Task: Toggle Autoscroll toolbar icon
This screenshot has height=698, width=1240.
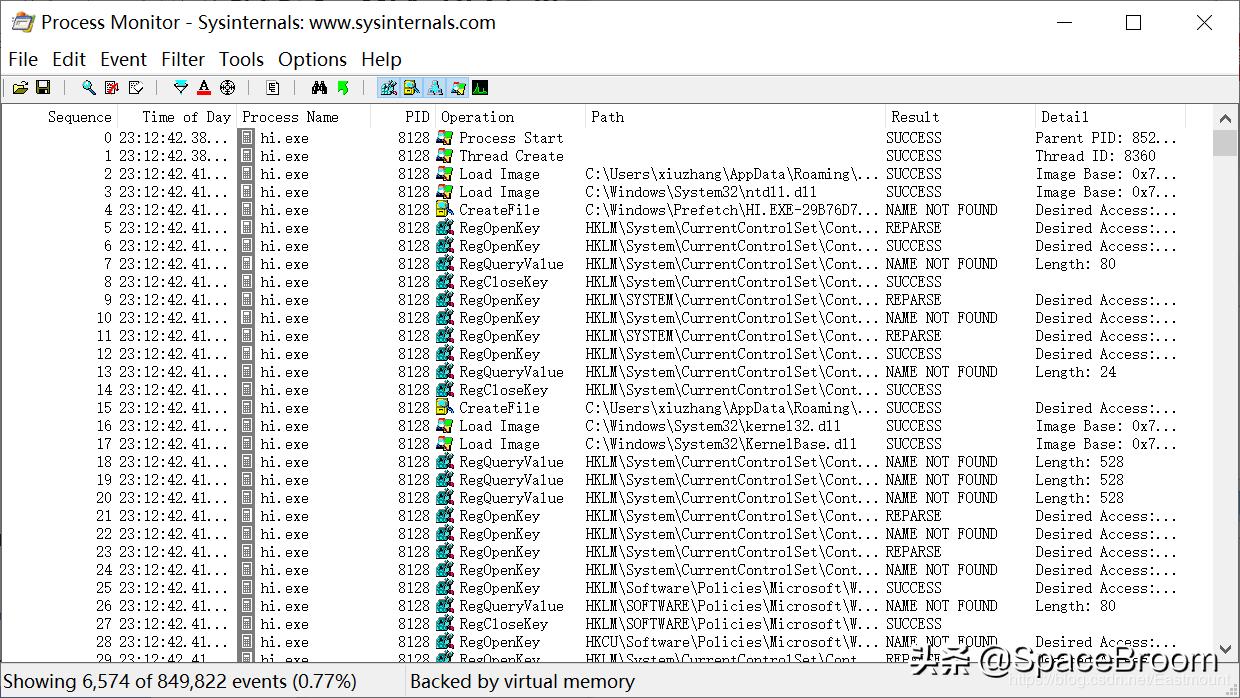Action: click(112, 88)
